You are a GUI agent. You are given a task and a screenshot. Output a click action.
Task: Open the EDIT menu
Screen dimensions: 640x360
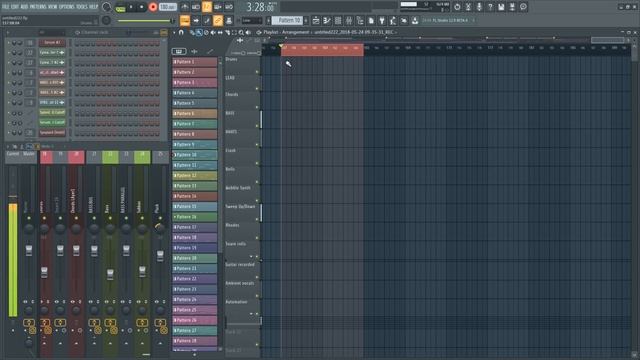(x=15, y=7)
